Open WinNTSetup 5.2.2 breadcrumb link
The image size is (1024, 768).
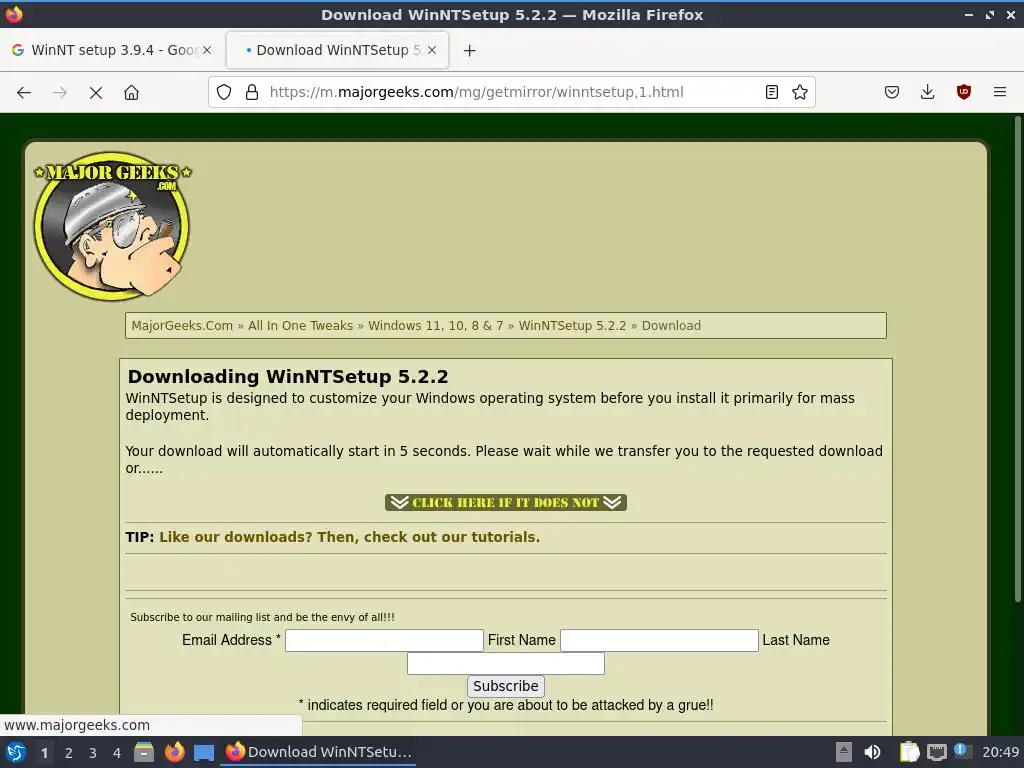(x=572, y=326)
